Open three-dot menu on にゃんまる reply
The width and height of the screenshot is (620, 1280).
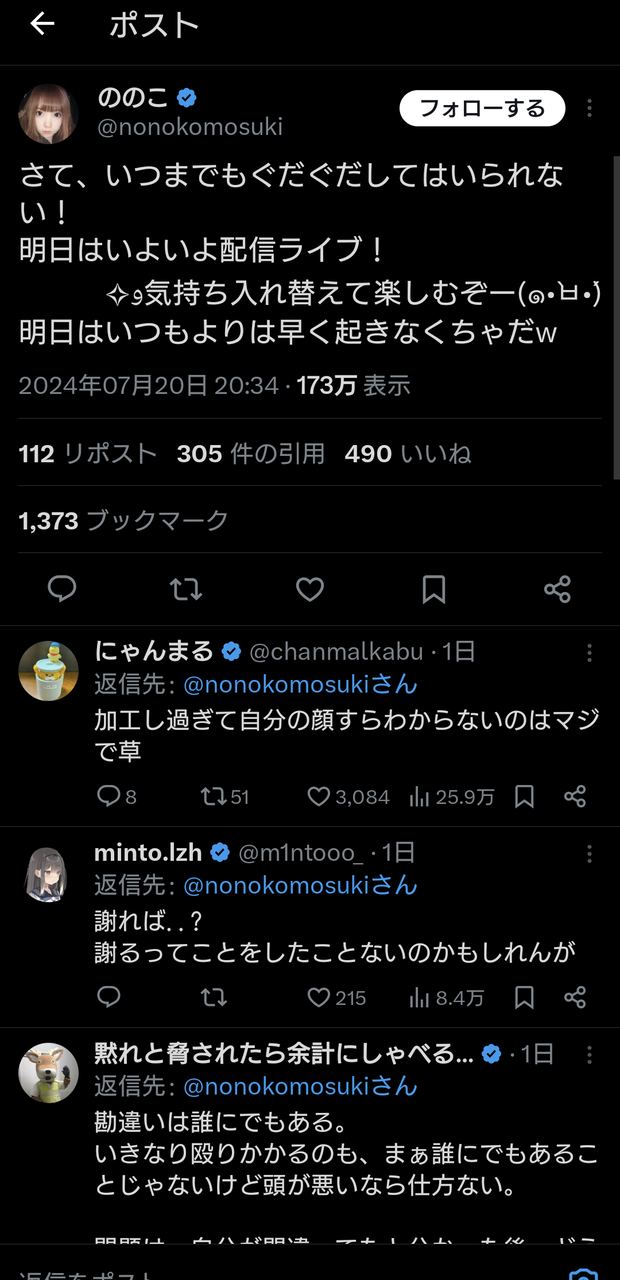590,653
